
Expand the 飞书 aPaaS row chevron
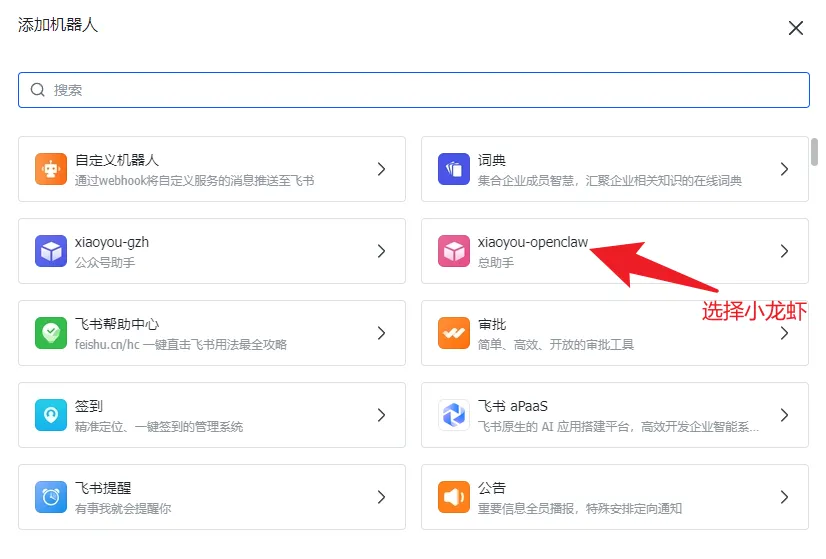coord(784,415)
